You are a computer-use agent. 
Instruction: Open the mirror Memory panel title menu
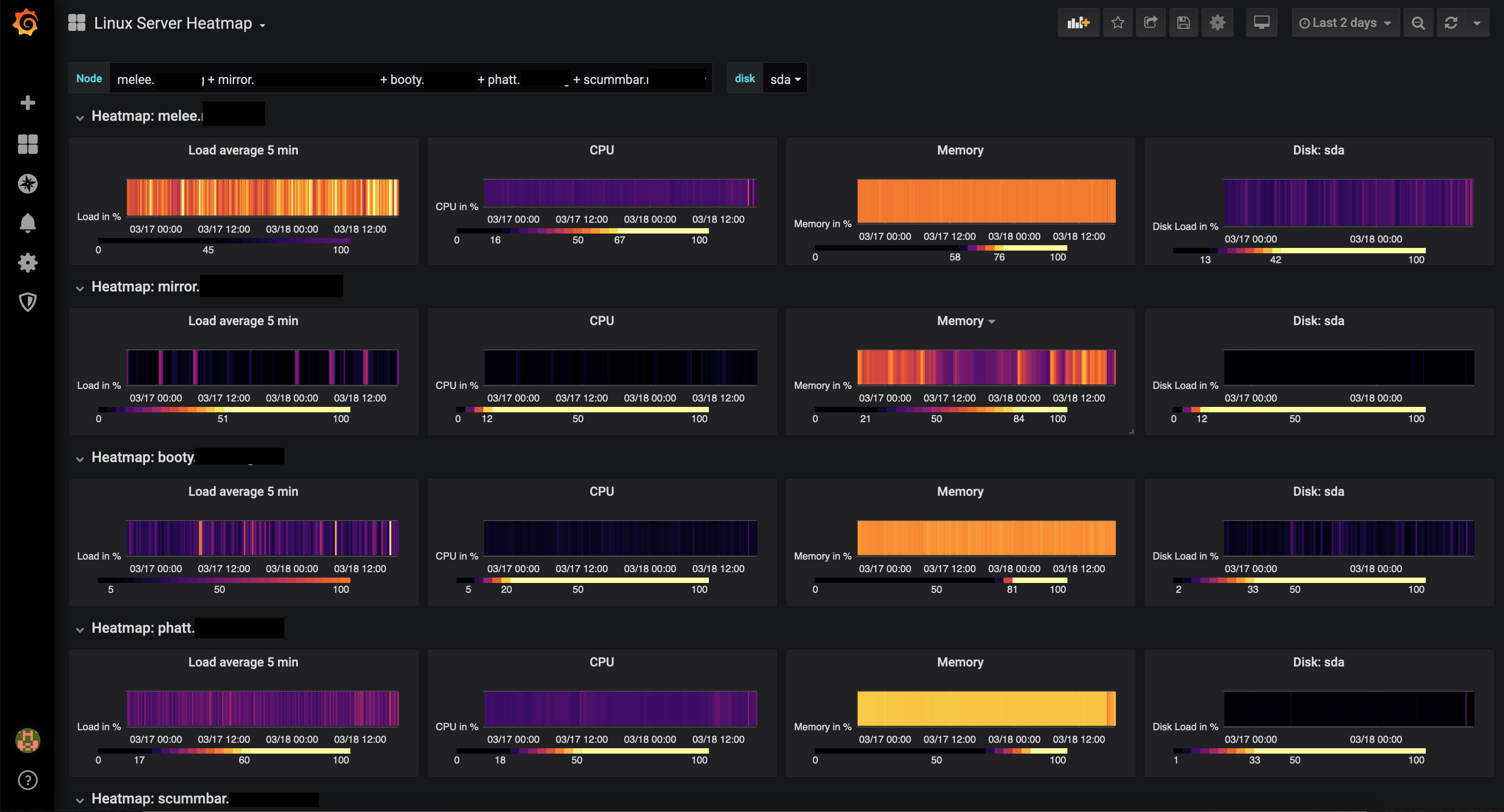tap(965, 321)
